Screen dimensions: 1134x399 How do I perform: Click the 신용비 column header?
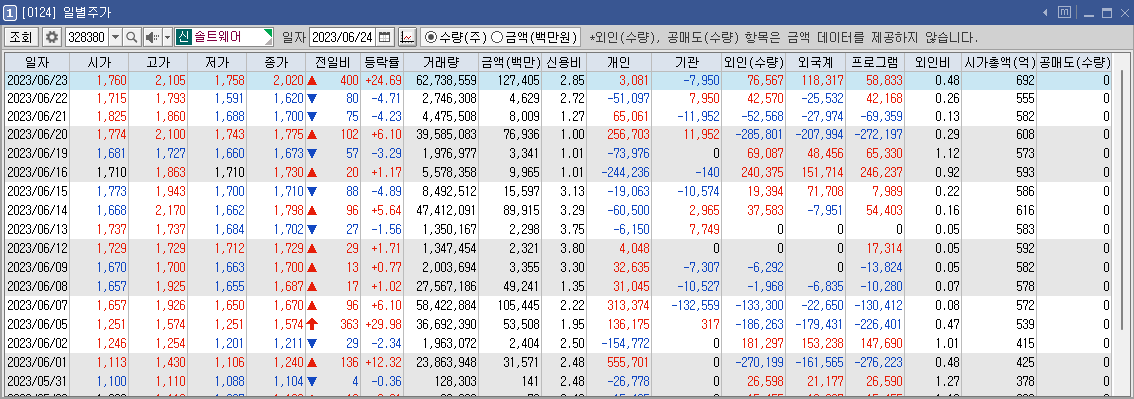[x=565, y=62]
